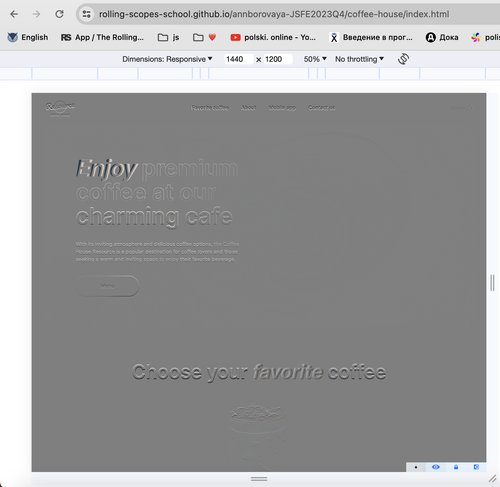Open the js bookmarks folder
The width and height of the screenshot is (500, 487).
tap(168, 37)
